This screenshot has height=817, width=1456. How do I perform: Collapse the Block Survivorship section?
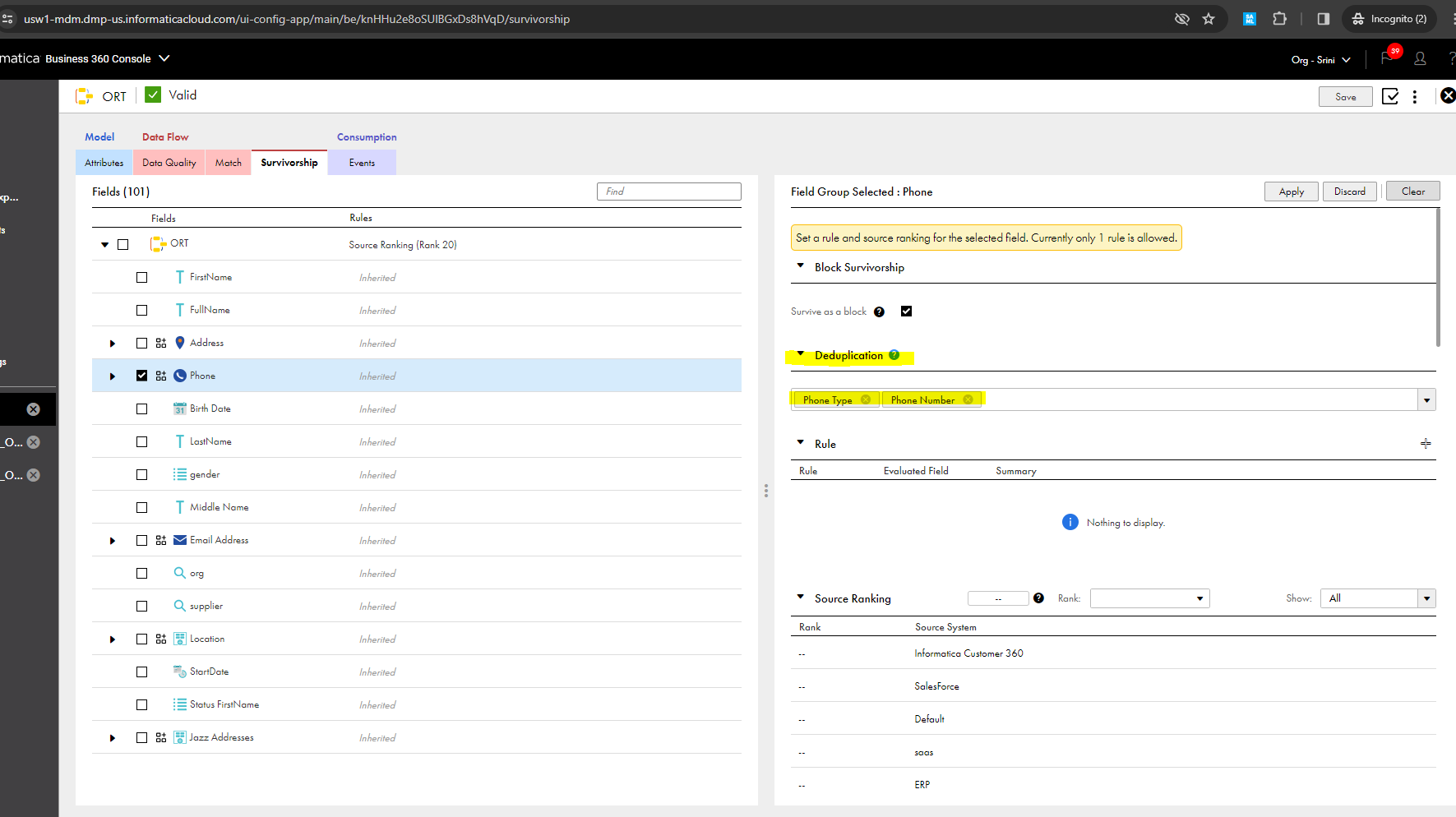tap(800, 265)
